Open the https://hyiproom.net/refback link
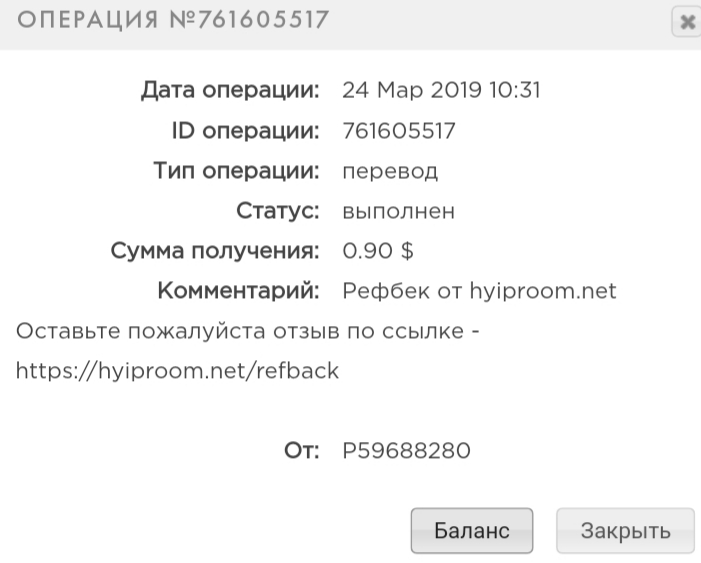701x563 pixels. click(179, 371)
